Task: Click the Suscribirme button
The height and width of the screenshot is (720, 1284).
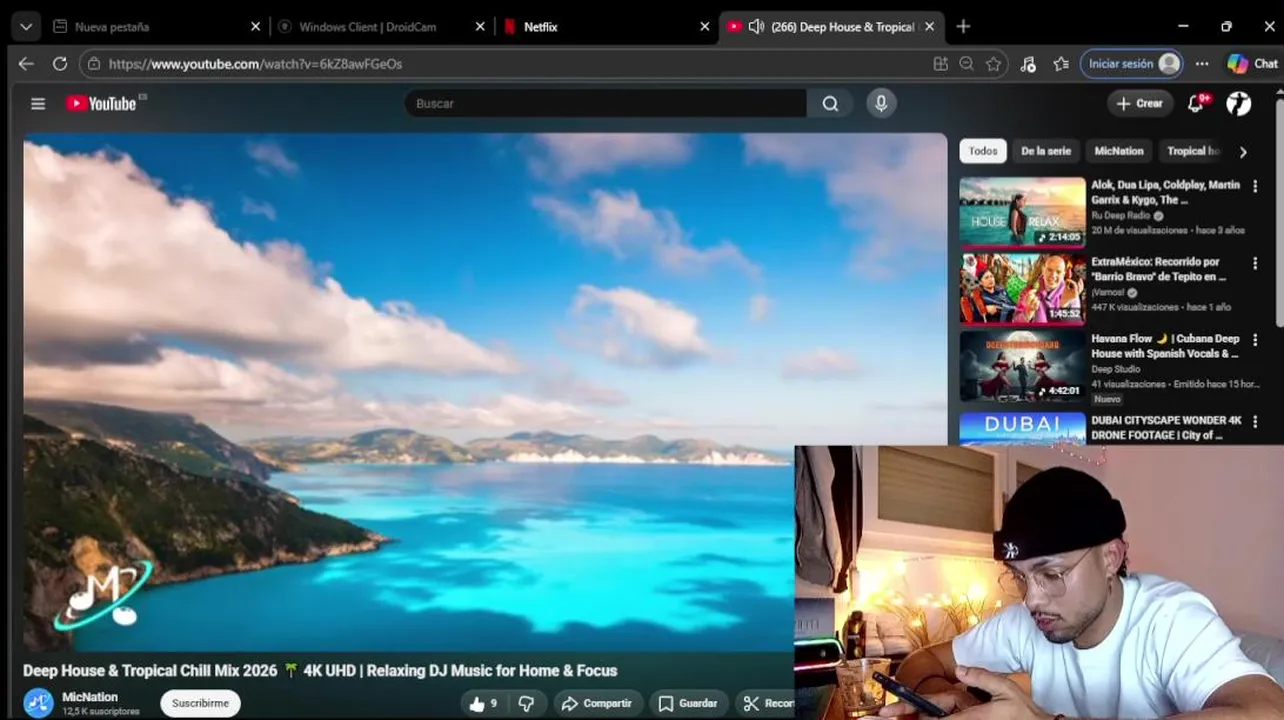Action: [x=201, y=703]
